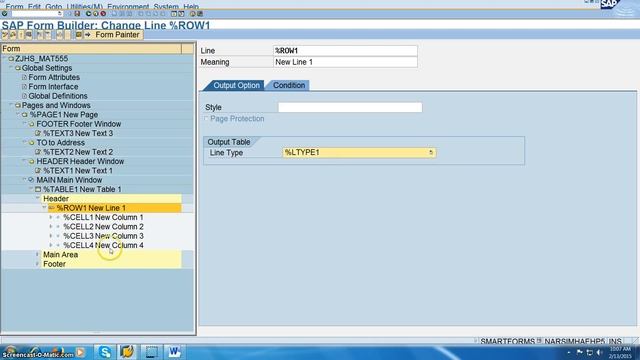
Task: Select FOOTER Footer Window node
Action: (78, 124)
